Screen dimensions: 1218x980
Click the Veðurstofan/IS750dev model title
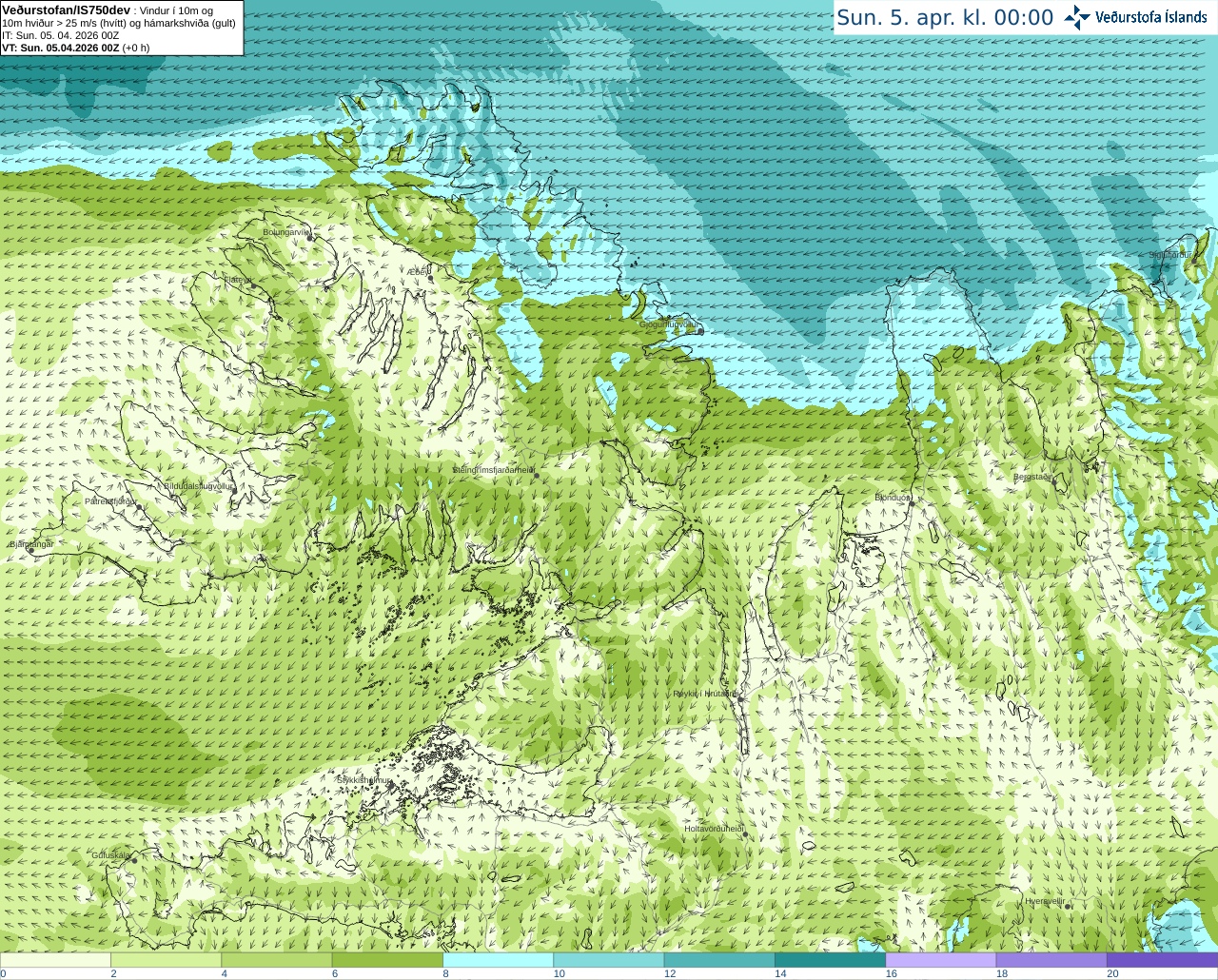(67, 10)
